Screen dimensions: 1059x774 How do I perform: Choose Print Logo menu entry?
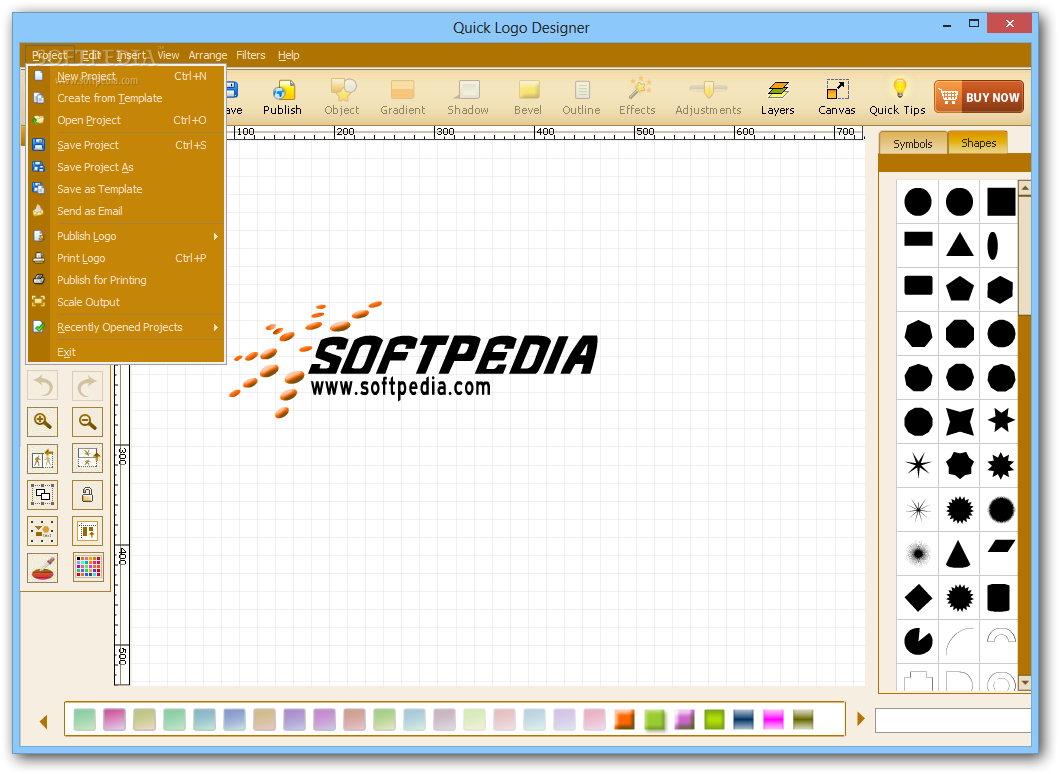tap(126, 258)
